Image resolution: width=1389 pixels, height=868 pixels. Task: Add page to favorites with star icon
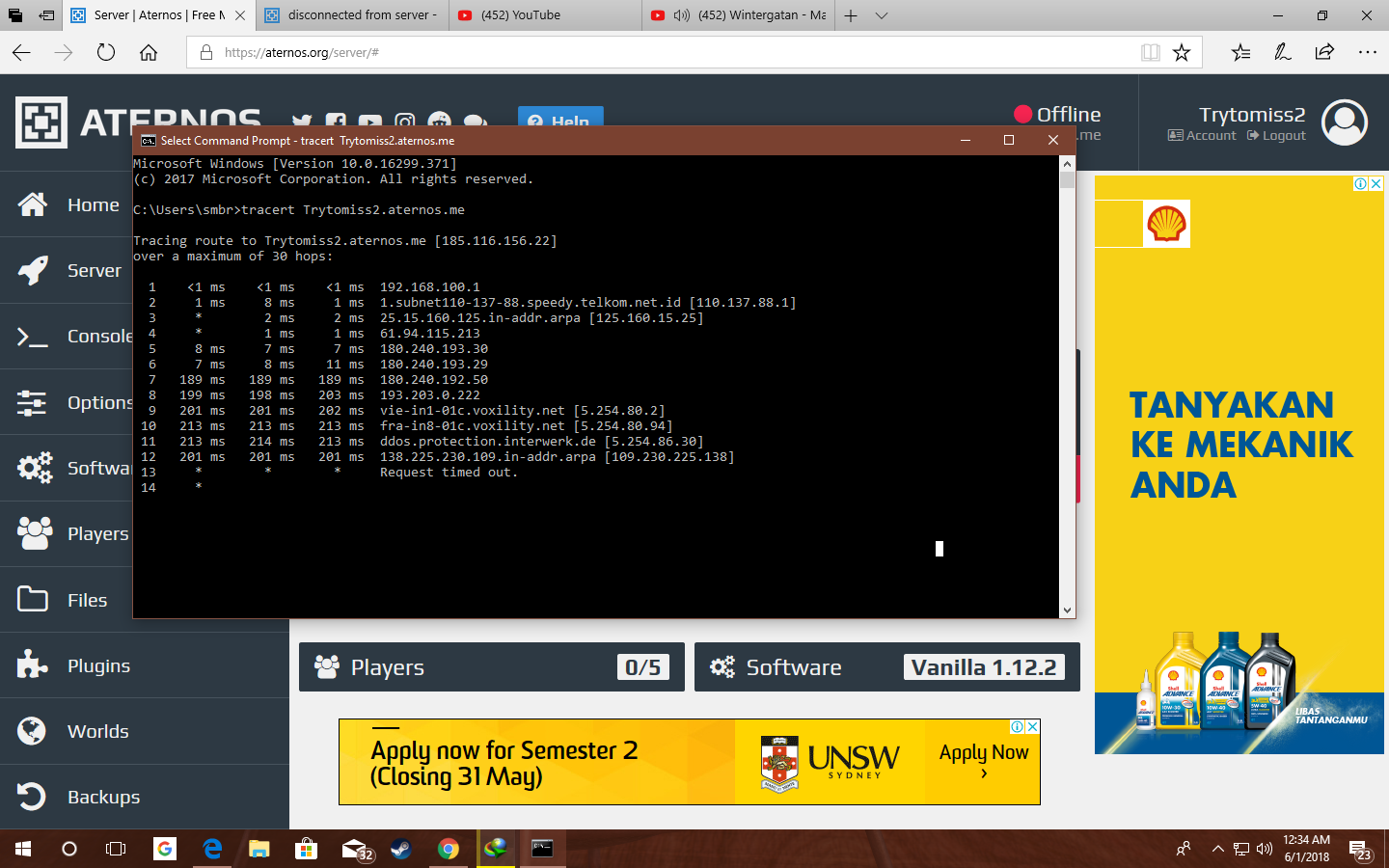(1182, 52)
